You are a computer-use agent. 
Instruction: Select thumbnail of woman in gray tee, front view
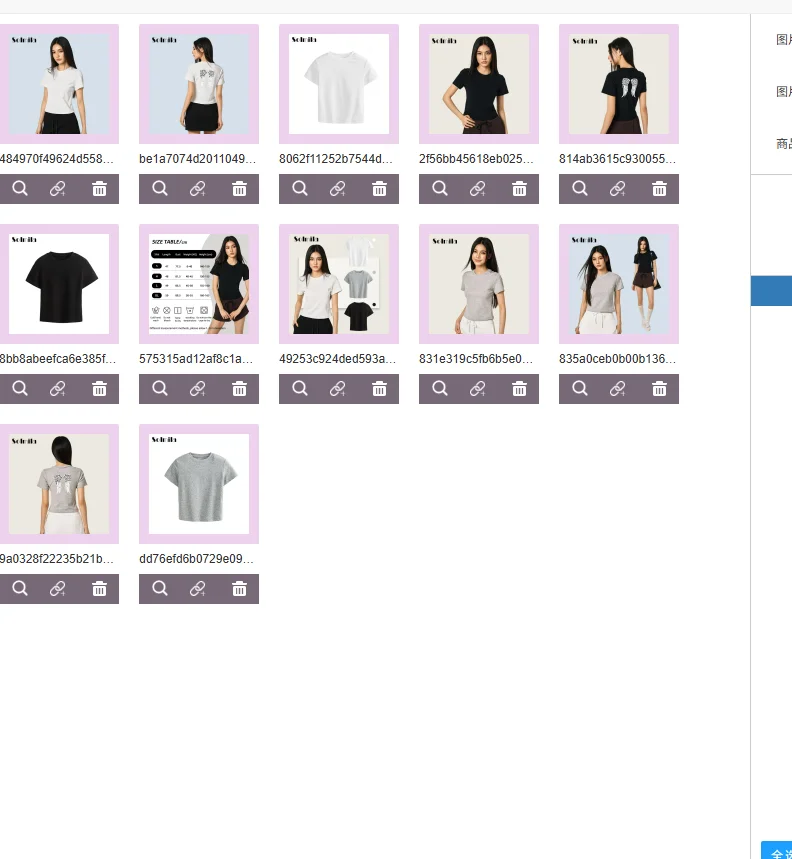click(x=479, y=284)
